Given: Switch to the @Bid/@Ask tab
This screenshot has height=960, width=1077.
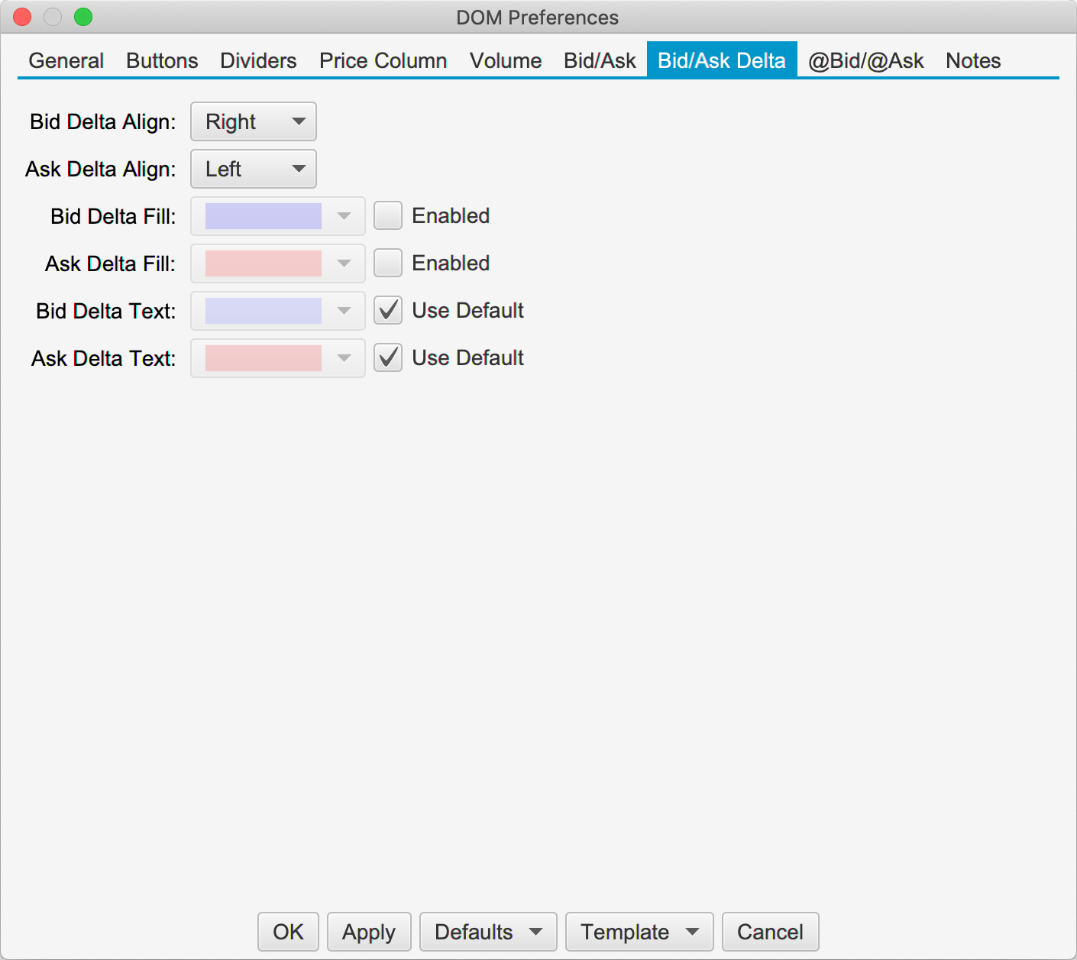Looking at the screenshot, I should 866,61.
